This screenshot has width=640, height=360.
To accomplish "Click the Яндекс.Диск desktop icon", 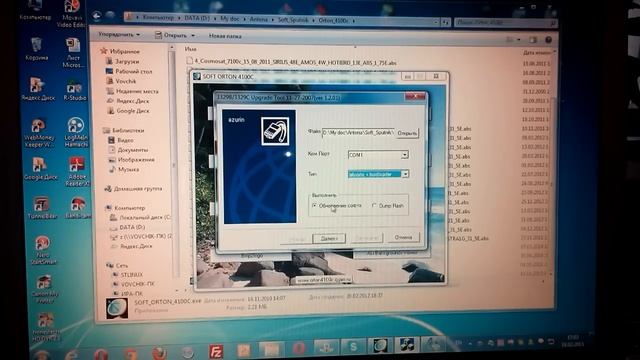I will tap(37, 89).
